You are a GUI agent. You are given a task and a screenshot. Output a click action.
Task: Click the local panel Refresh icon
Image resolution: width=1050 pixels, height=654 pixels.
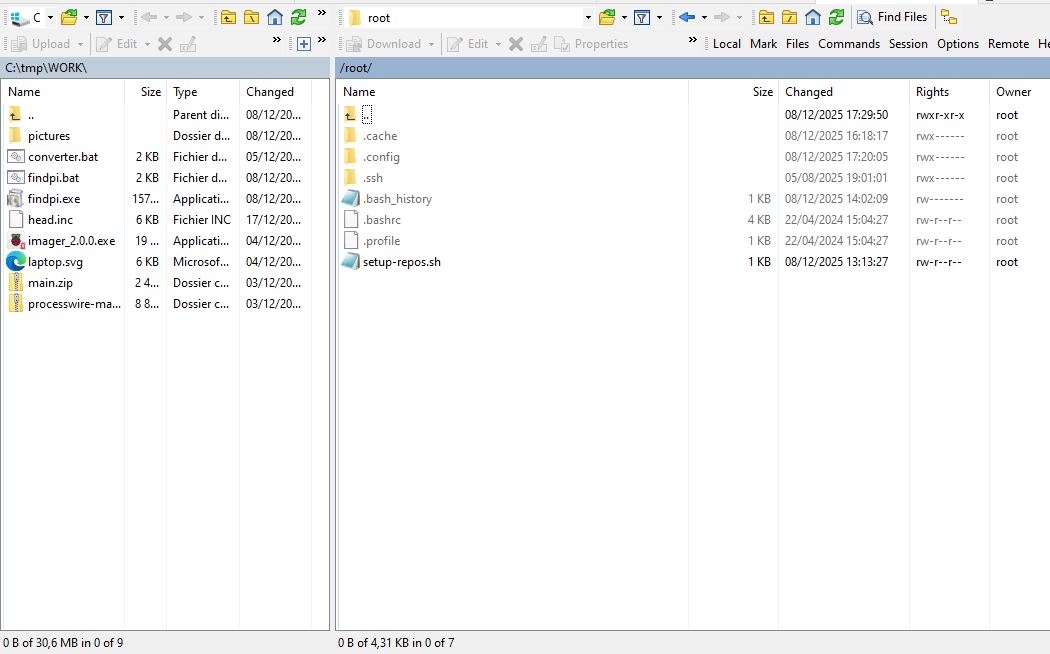coord(299,17)
